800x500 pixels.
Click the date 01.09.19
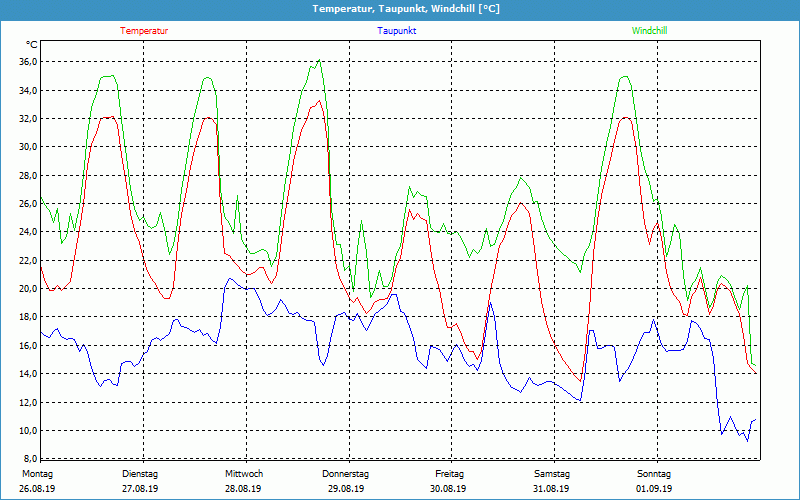tap(654, 489)
